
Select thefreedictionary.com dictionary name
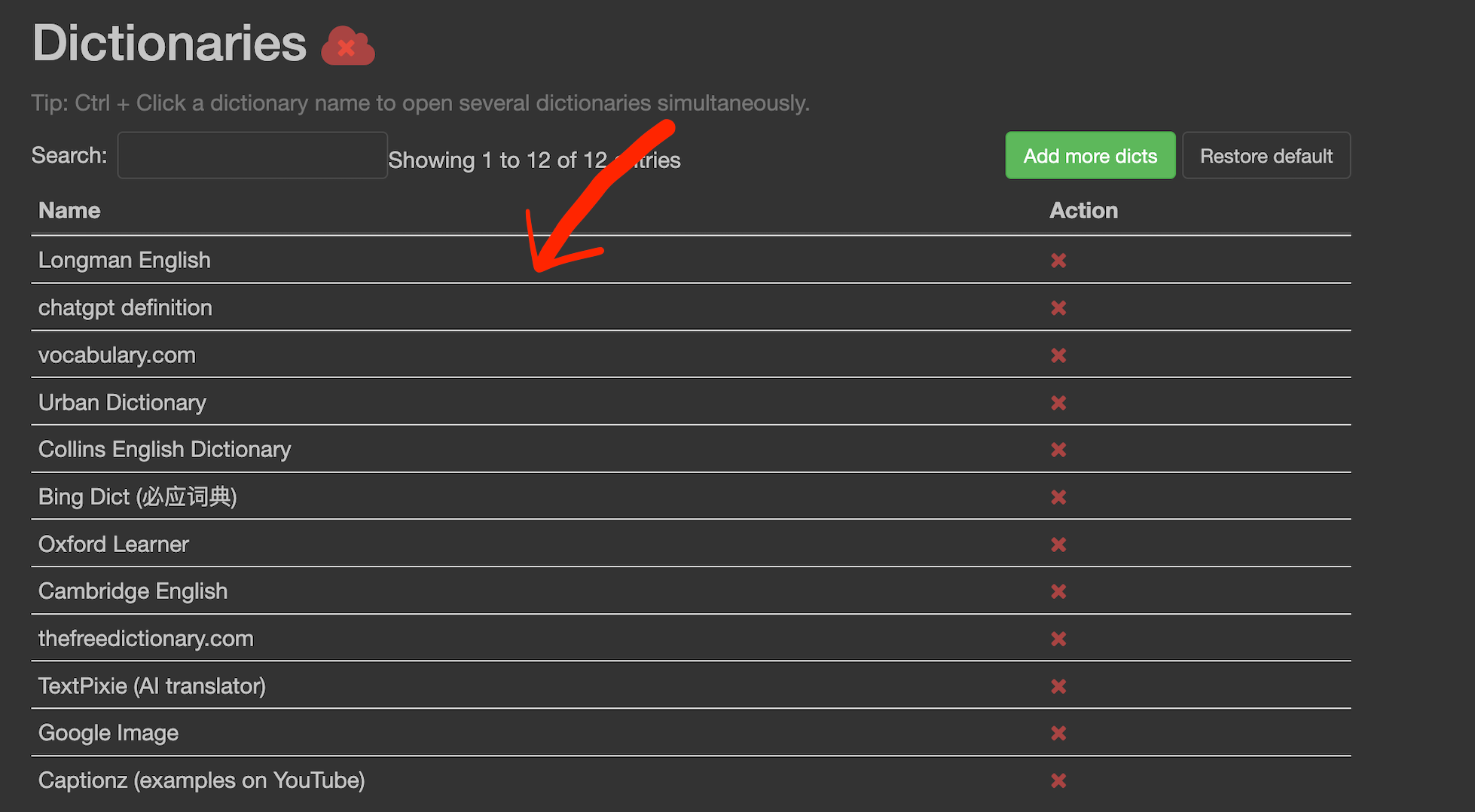pos(145,639)
